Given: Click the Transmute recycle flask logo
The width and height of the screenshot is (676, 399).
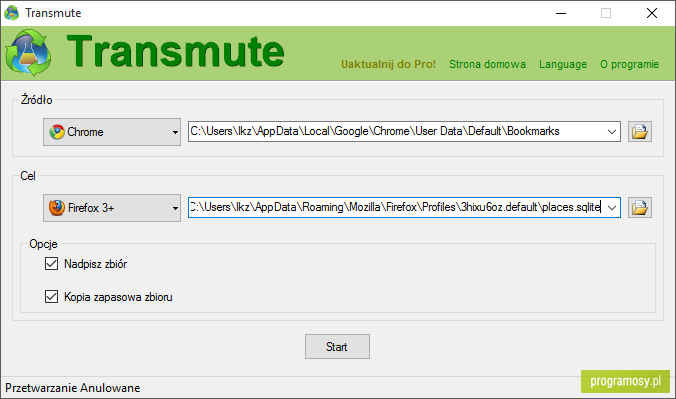Looking at the screenshot, I should pyautogui.click(x=28, y=53).
